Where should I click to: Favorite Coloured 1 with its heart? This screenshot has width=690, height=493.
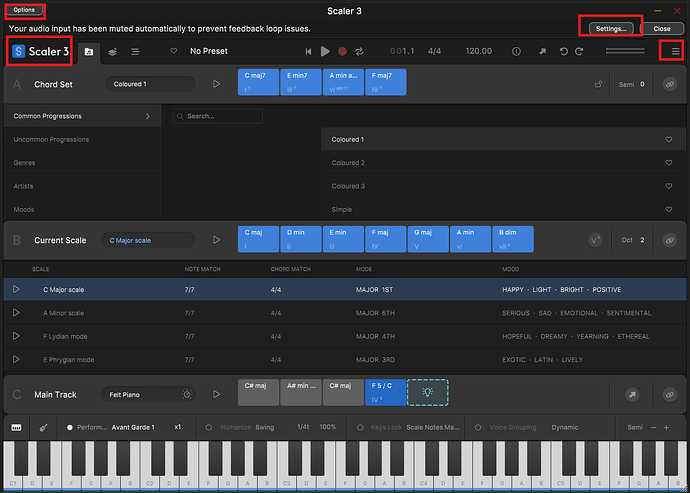(669, 140)
